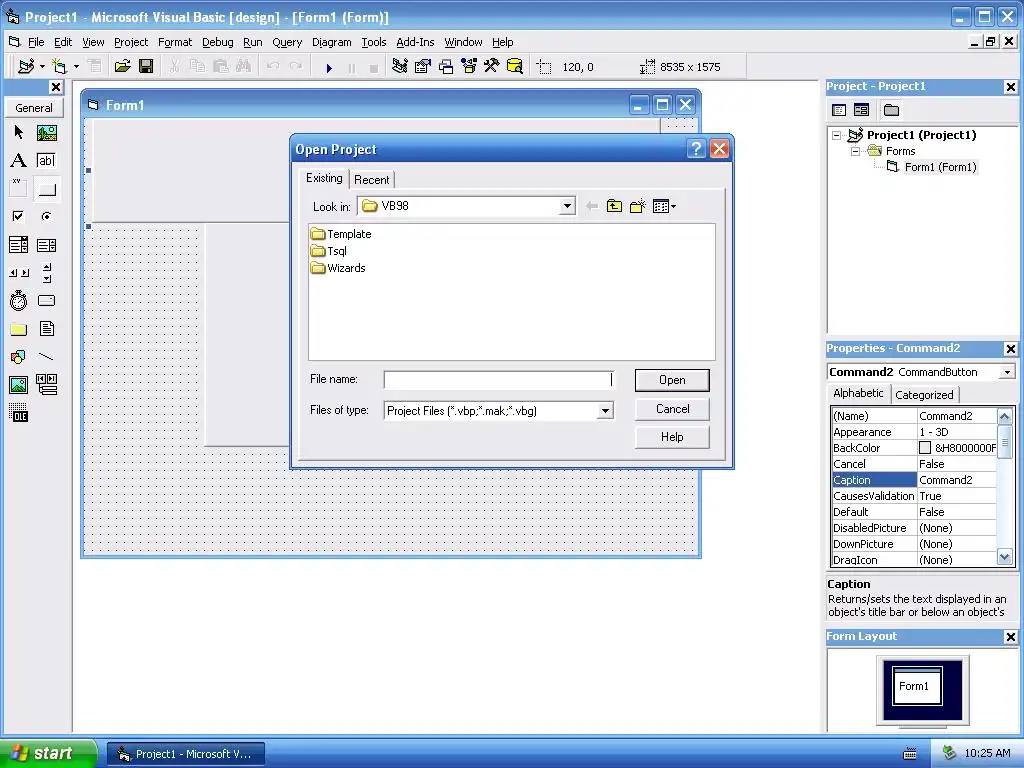Select the TextBox tool
This screenshot has height=768, width=1024.
click(46, 161)
